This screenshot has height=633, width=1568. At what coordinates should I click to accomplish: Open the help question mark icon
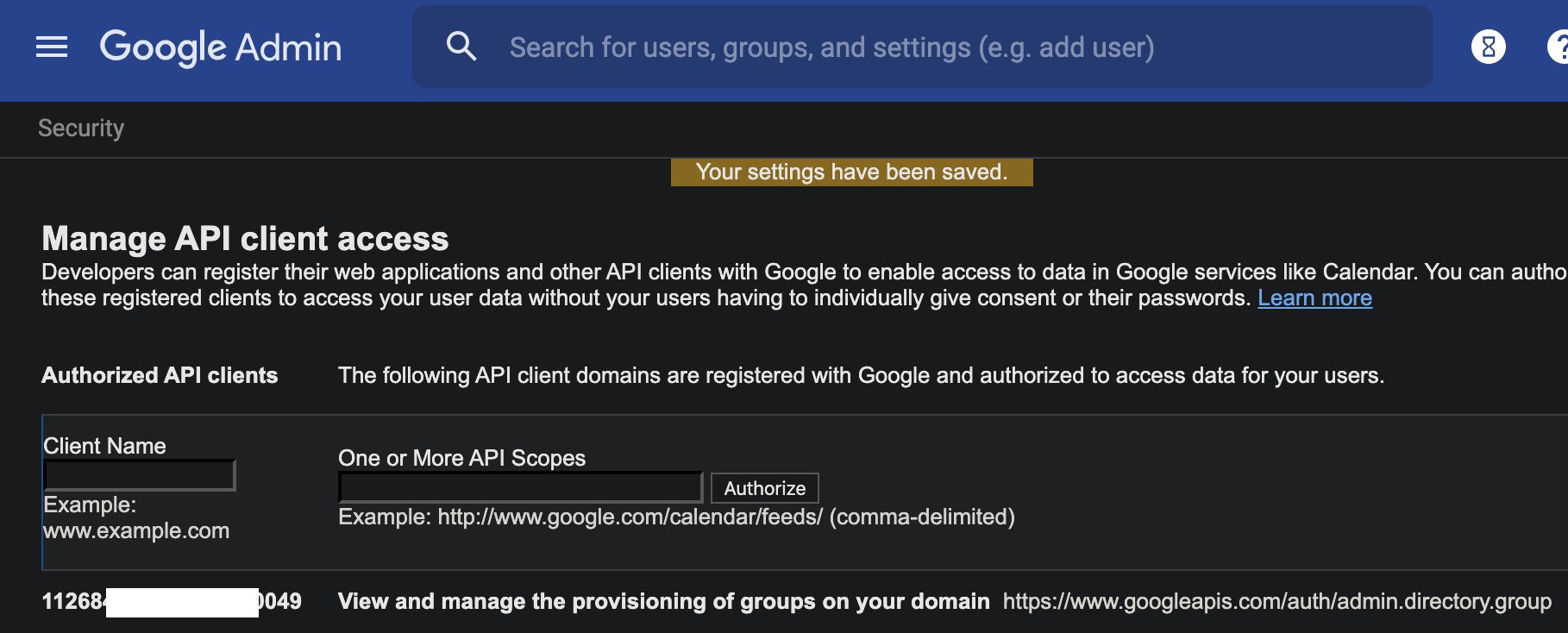pyautogui.click(x=1558, y=47)
